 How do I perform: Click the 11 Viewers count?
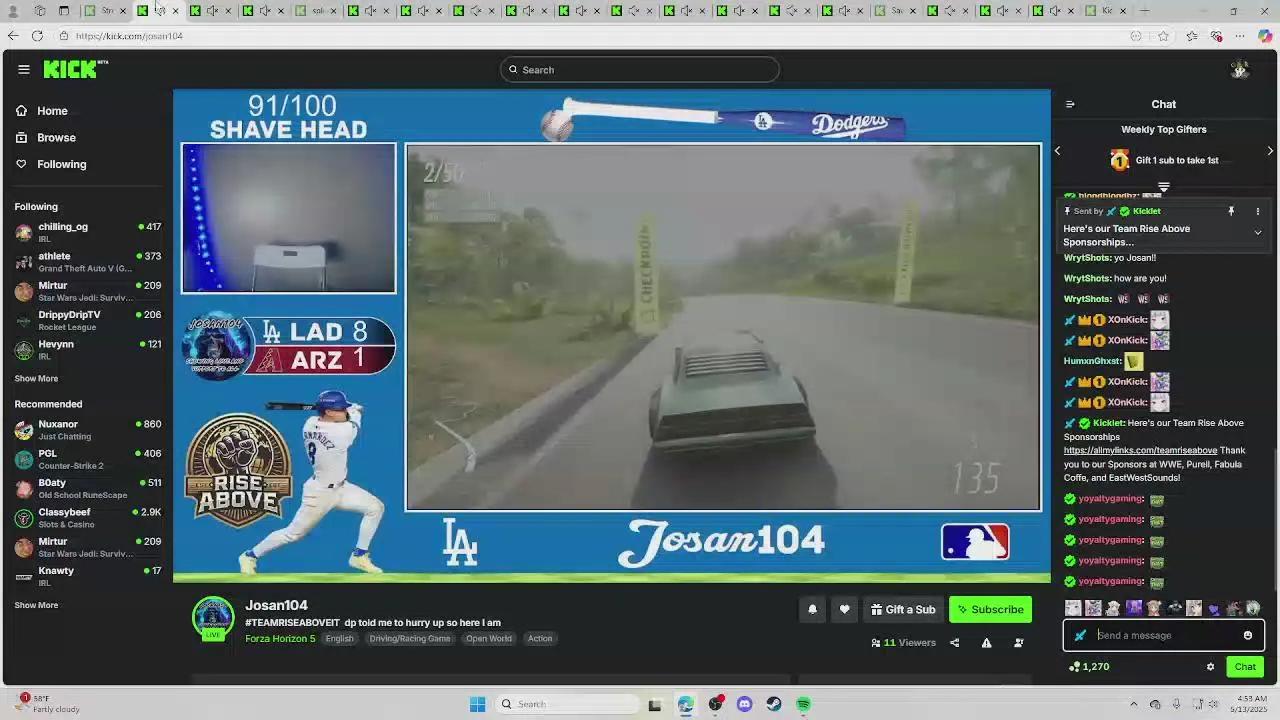tap(903, 642)
